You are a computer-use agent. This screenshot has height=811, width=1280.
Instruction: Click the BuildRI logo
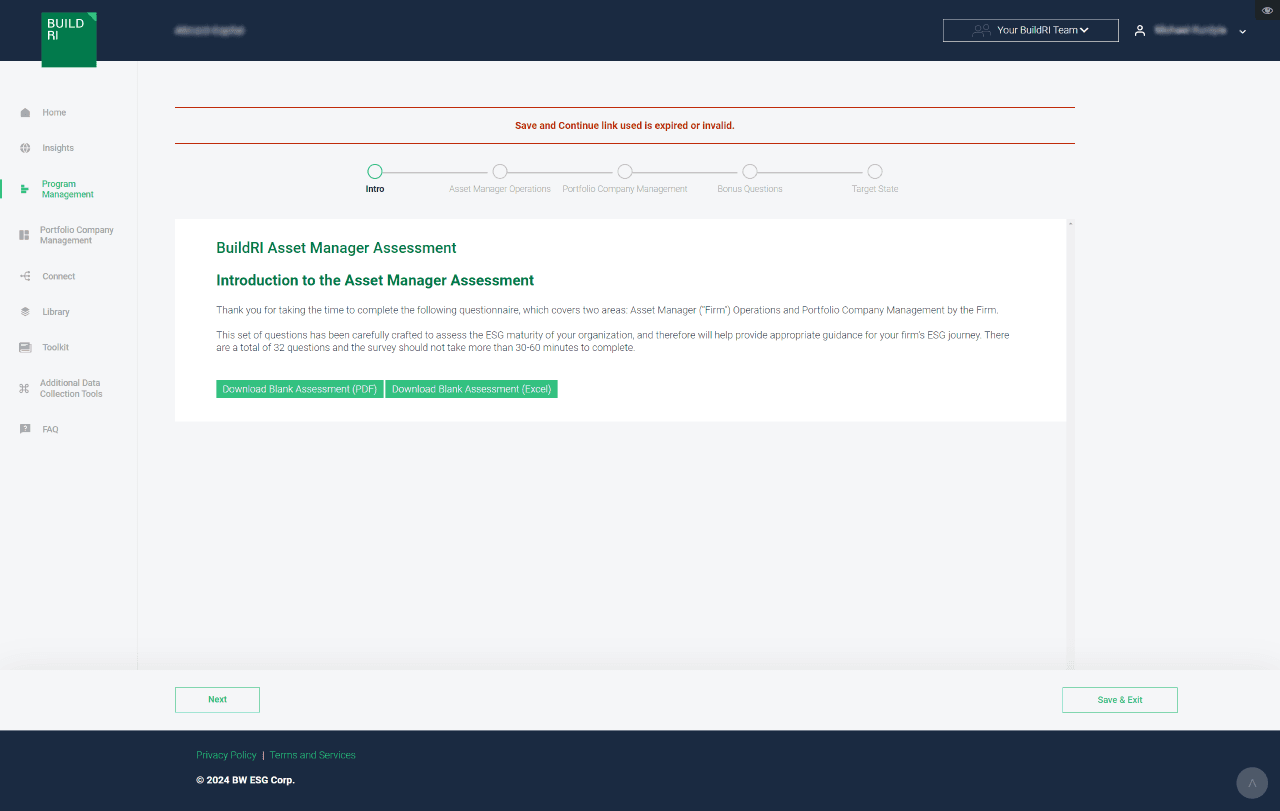(x=69, y=39)
